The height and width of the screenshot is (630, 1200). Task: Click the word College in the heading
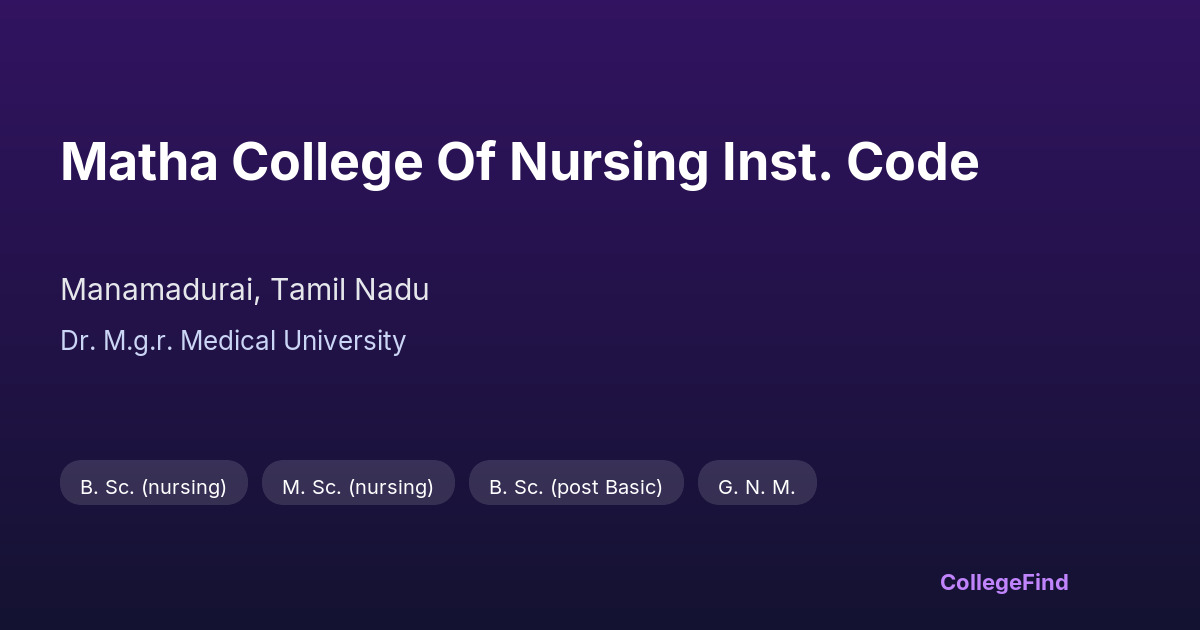tap(326, 162)
